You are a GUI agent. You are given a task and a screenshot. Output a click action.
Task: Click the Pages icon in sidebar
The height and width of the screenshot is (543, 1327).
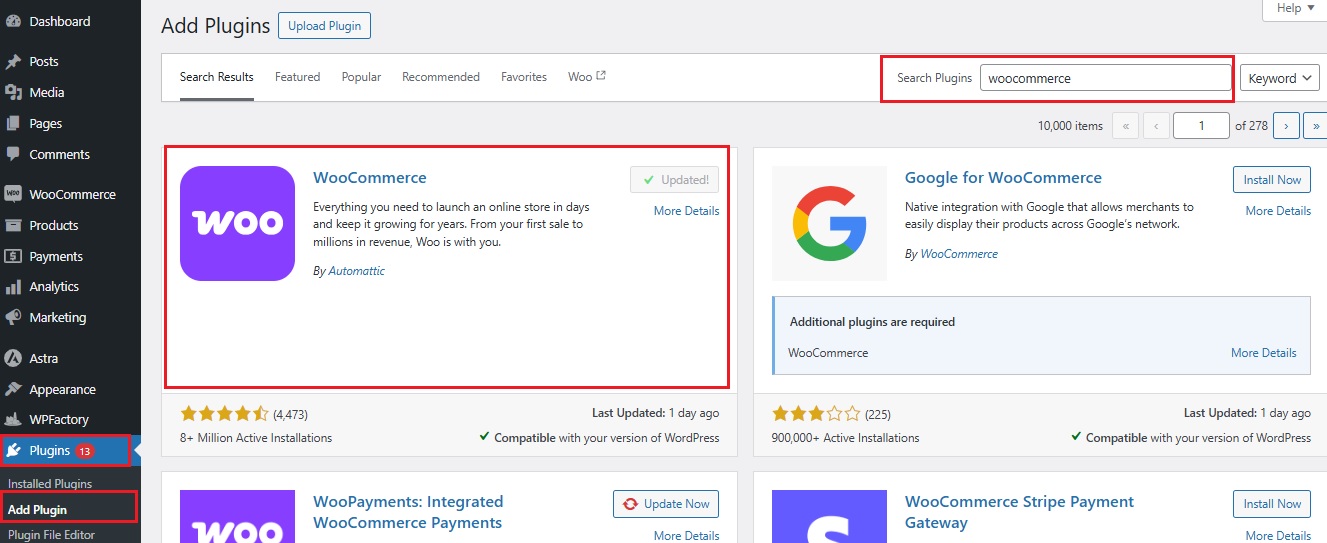[13, 123]
